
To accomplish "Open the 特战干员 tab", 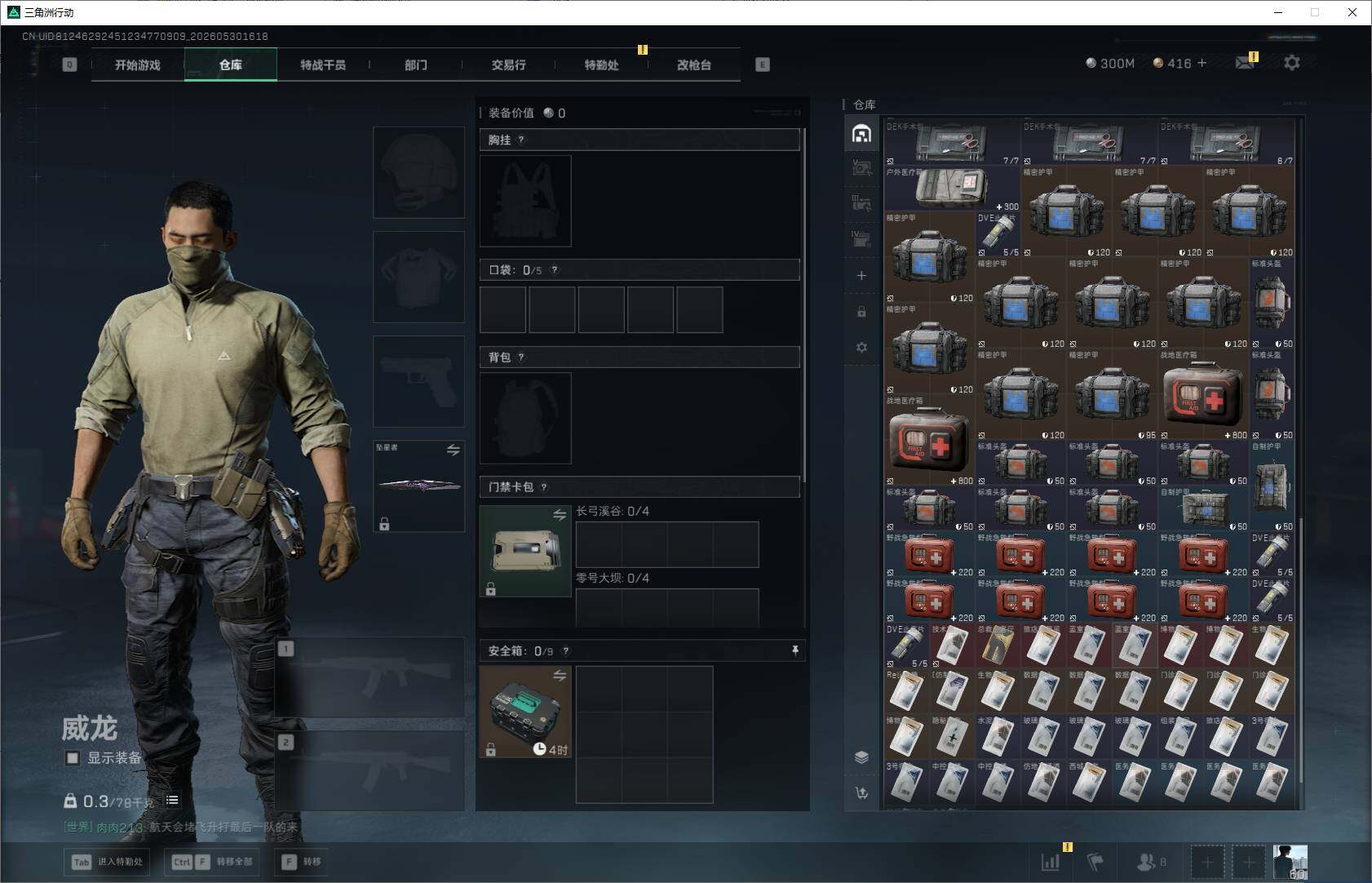I will (x=323, y=64).
